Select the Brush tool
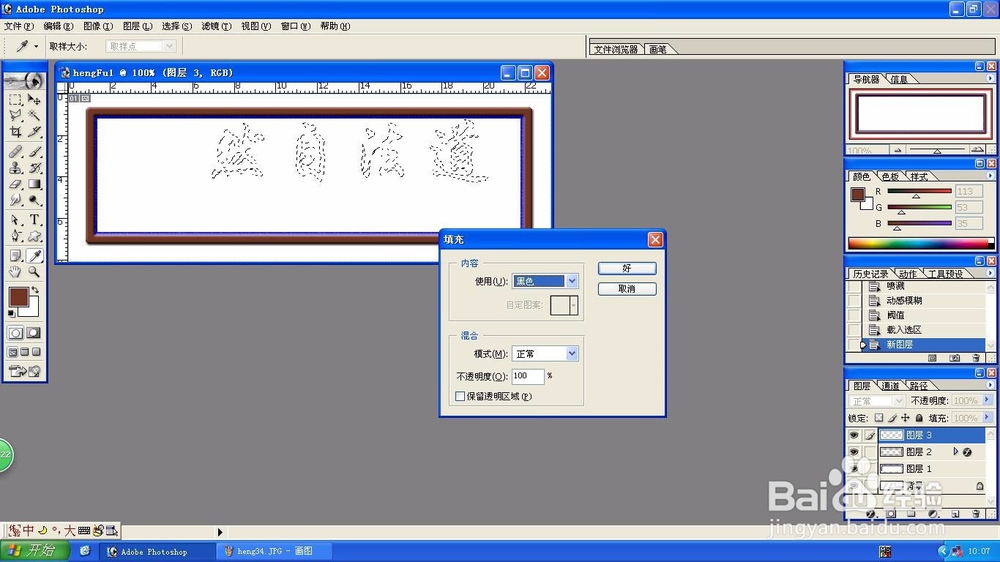 tap(34, 152)
